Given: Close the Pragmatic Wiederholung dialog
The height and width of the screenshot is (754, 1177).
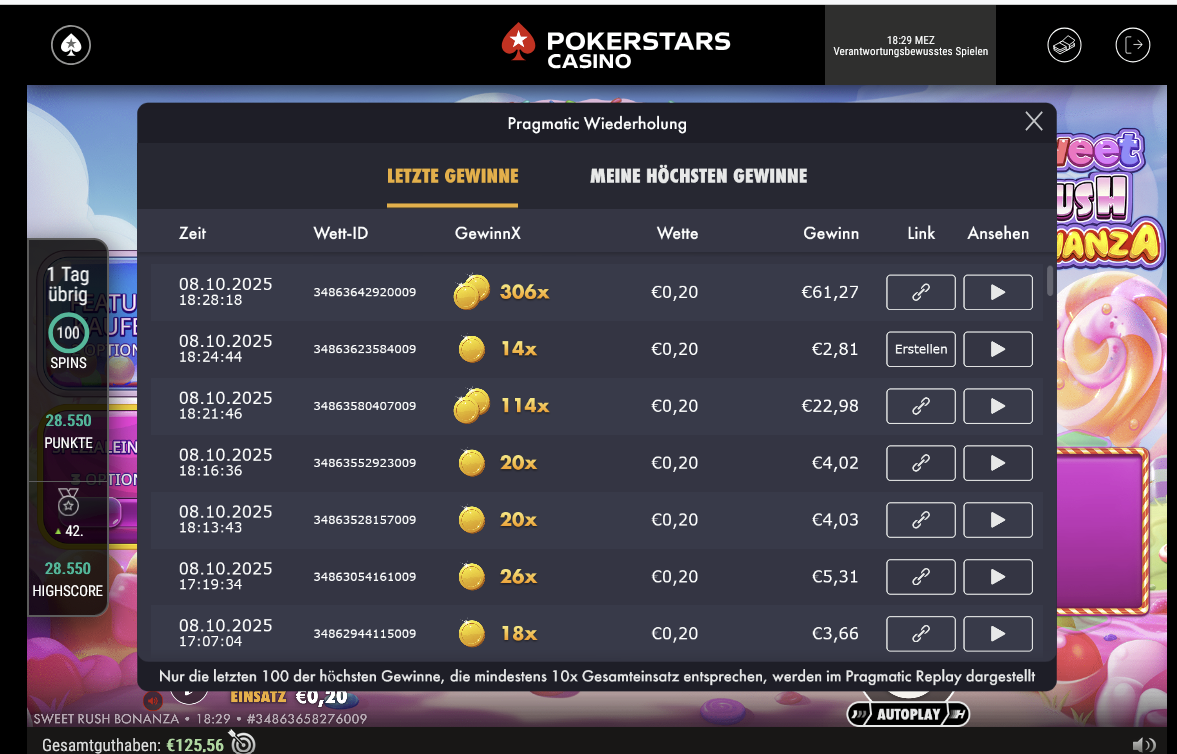Looking at the screenshot, I should pyautogui.click(x=1034, y=122).
